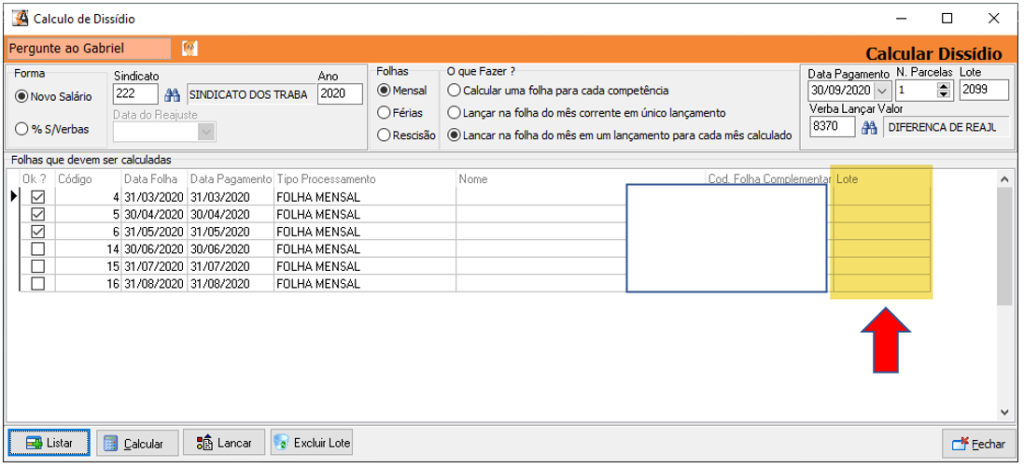Maximize the Calculo de Dissídio window
This screenshot has height=468, width=1024.
[x=946, y=19]
